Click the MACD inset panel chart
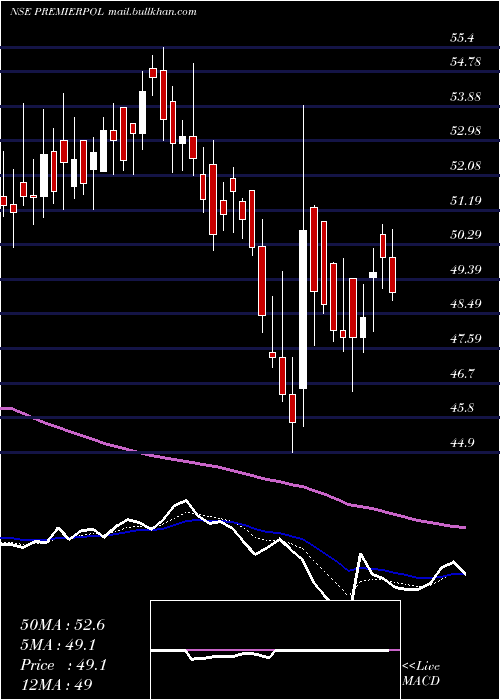 coord(275,650)
